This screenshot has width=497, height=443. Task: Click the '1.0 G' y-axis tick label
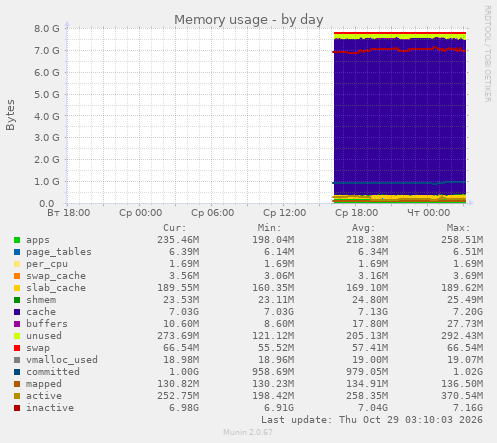coord(47,182)
